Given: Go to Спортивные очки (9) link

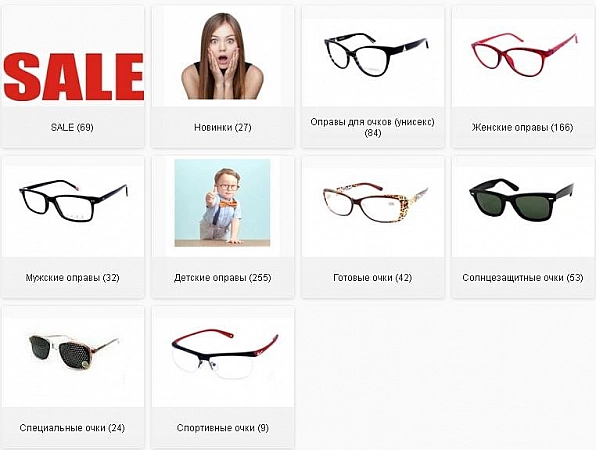Looking at the screenshot, I should (x=223, y=428).
